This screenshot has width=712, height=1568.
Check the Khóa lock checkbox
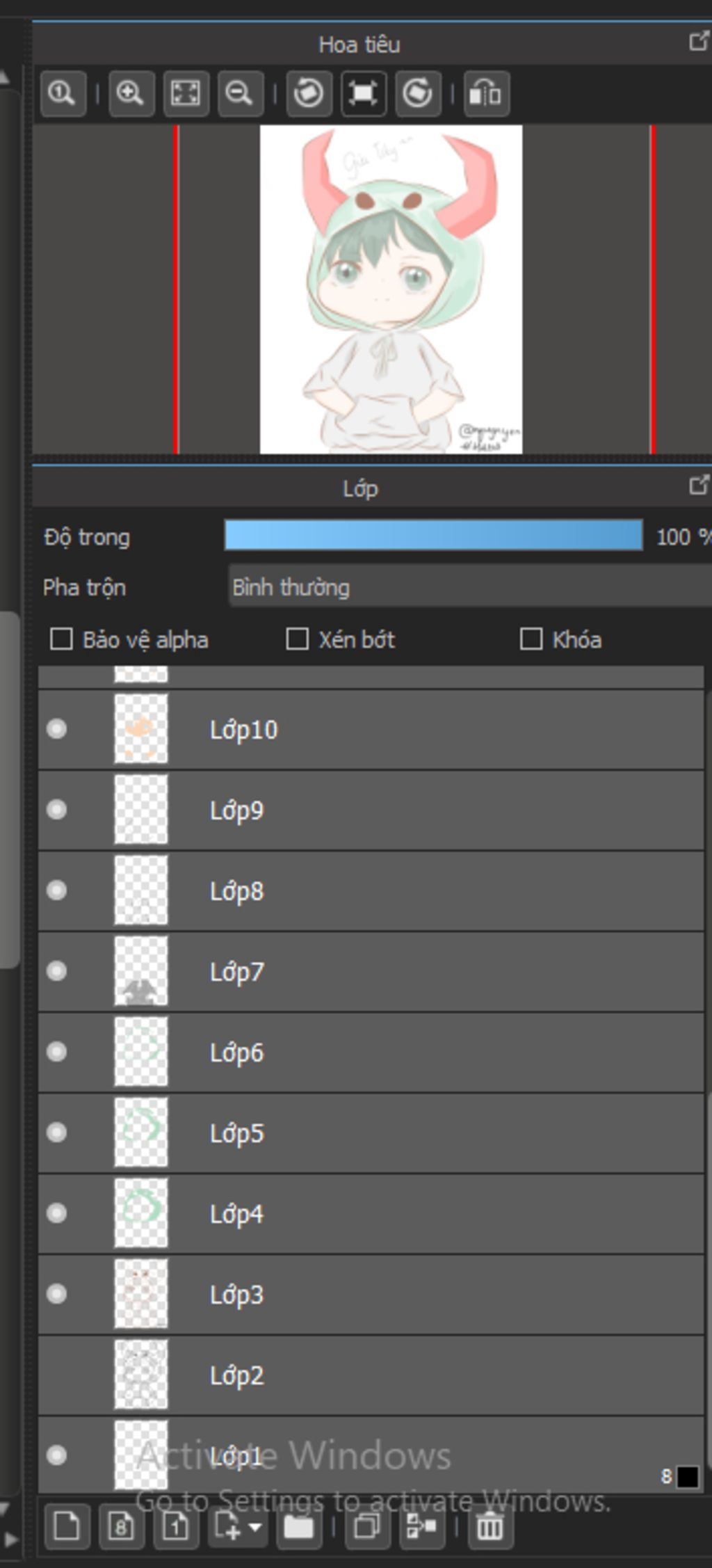(x=531, y=639)
